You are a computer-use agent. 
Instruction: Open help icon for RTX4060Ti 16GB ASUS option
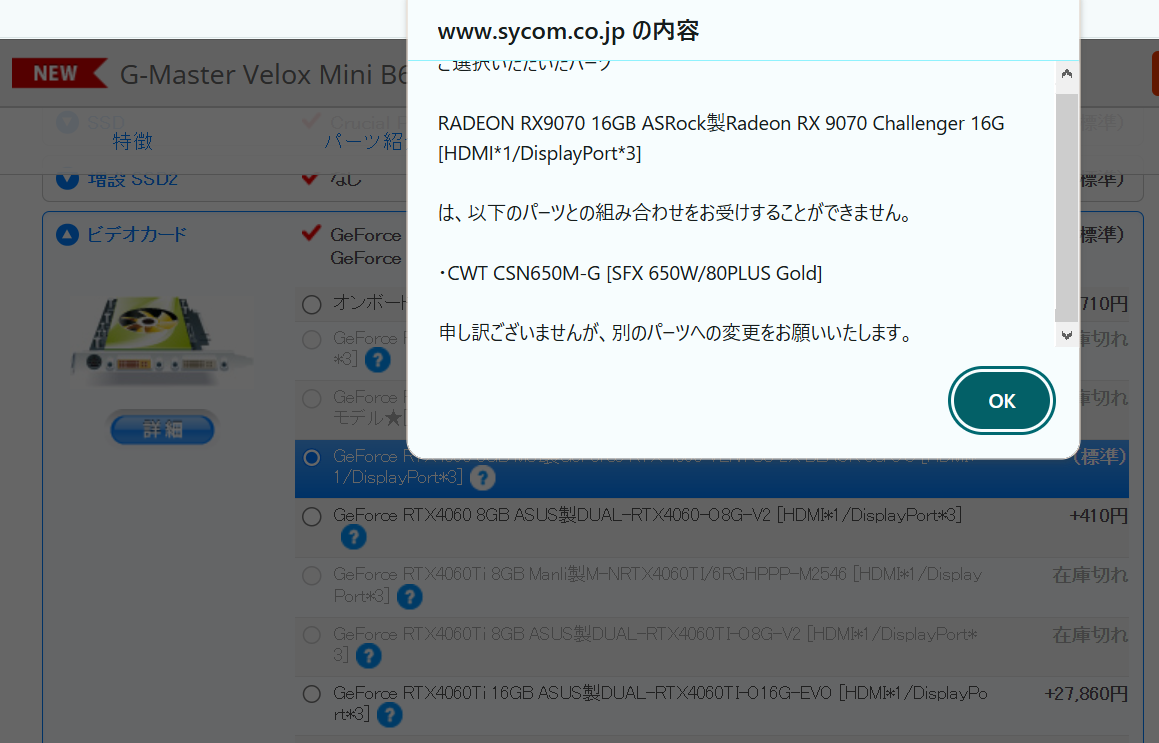[389, 714]
